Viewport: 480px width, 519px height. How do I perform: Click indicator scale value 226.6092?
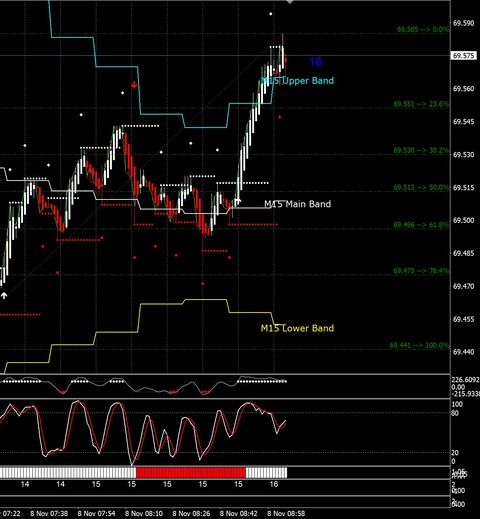(465, 380)
